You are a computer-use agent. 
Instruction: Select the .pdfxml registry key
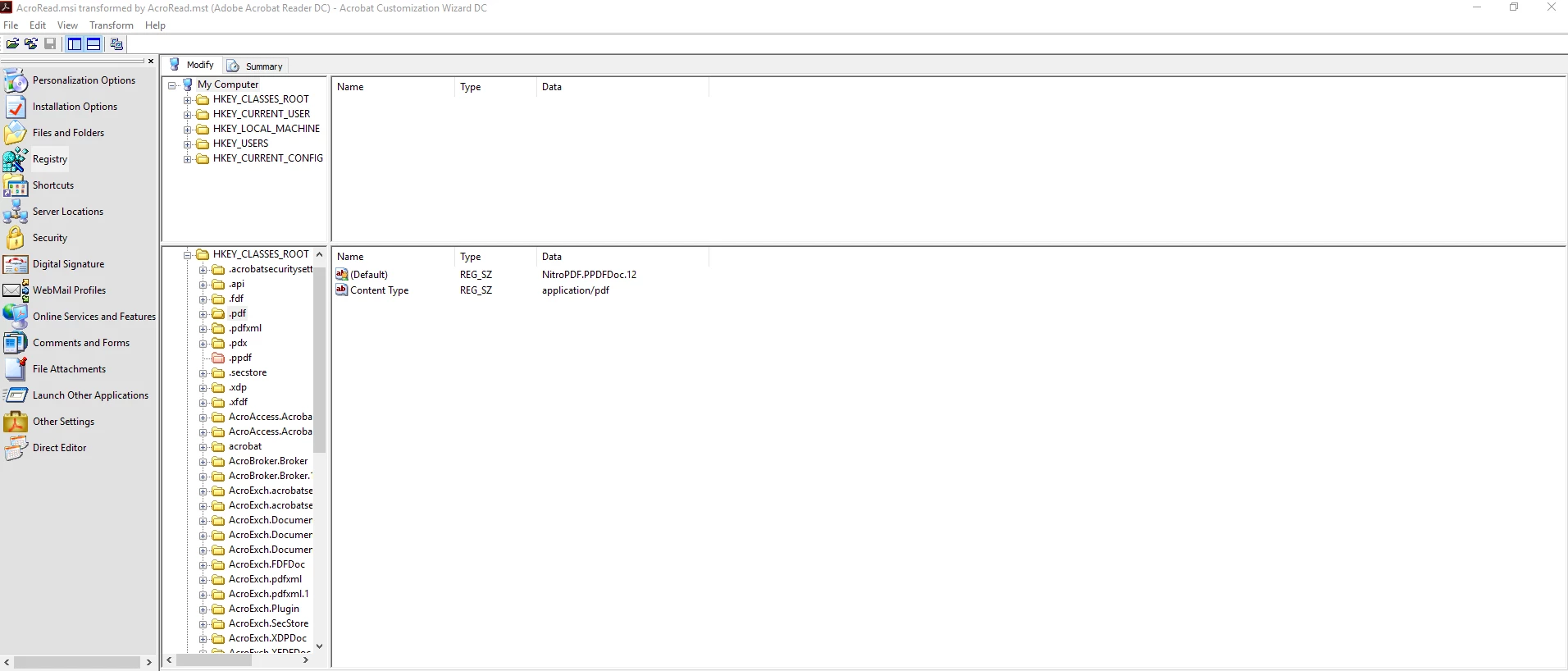tap(245, 328)
